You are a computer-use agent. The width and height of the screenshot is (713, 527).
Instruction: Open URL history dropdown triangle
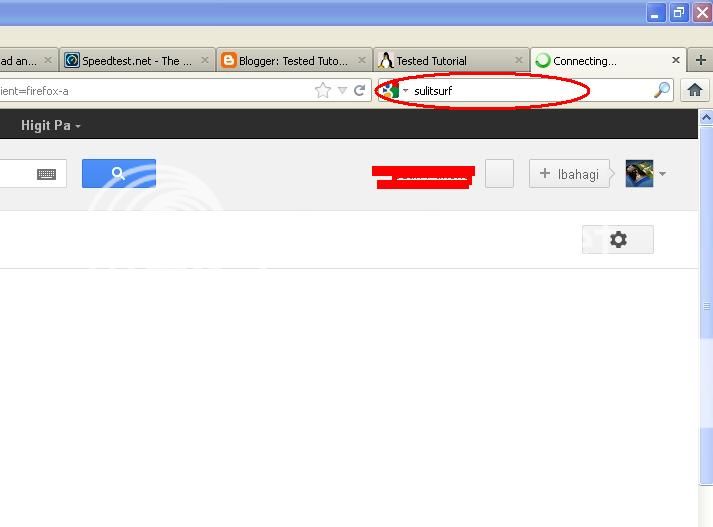point(342,90)
